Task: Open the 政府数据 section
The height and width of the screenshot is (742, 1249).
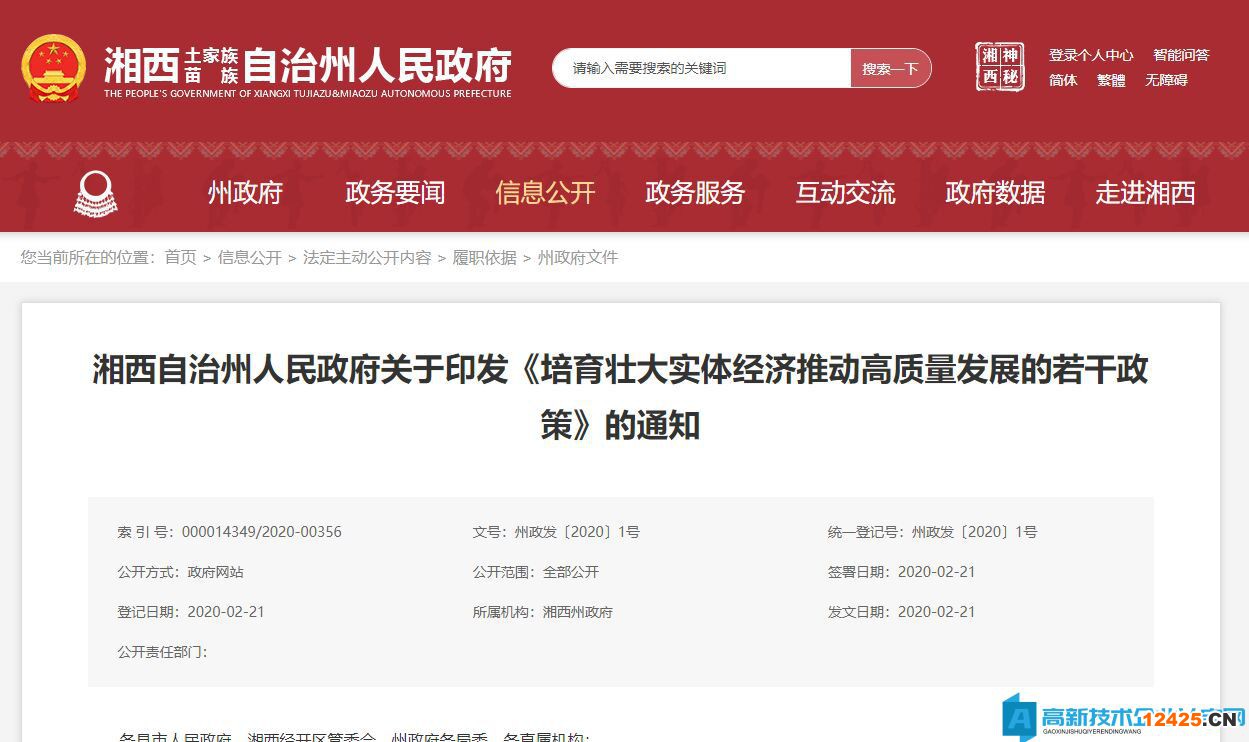Action: (994, 193)
